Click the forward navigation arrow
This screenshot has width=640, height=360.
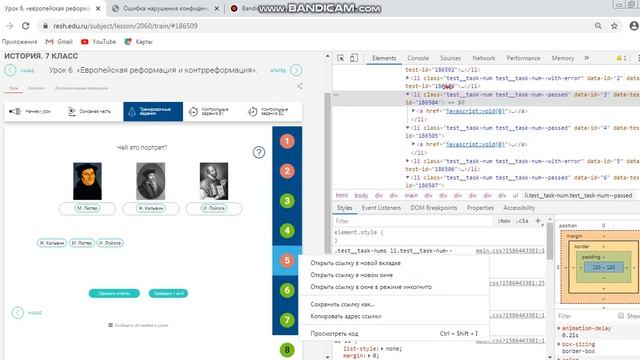[x=9, y=26]
